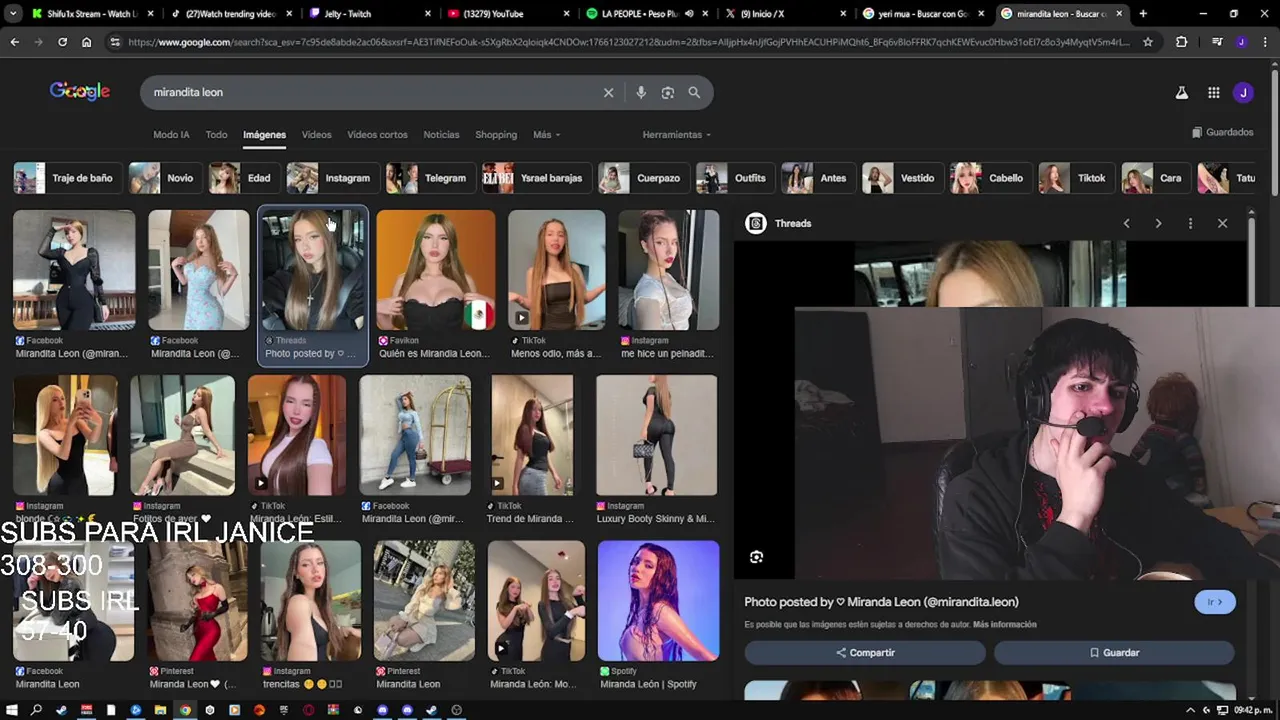Click the Guardar button
This screenshot has width=1280, height=720.
pyautogui.click(x=1114, y=652)
